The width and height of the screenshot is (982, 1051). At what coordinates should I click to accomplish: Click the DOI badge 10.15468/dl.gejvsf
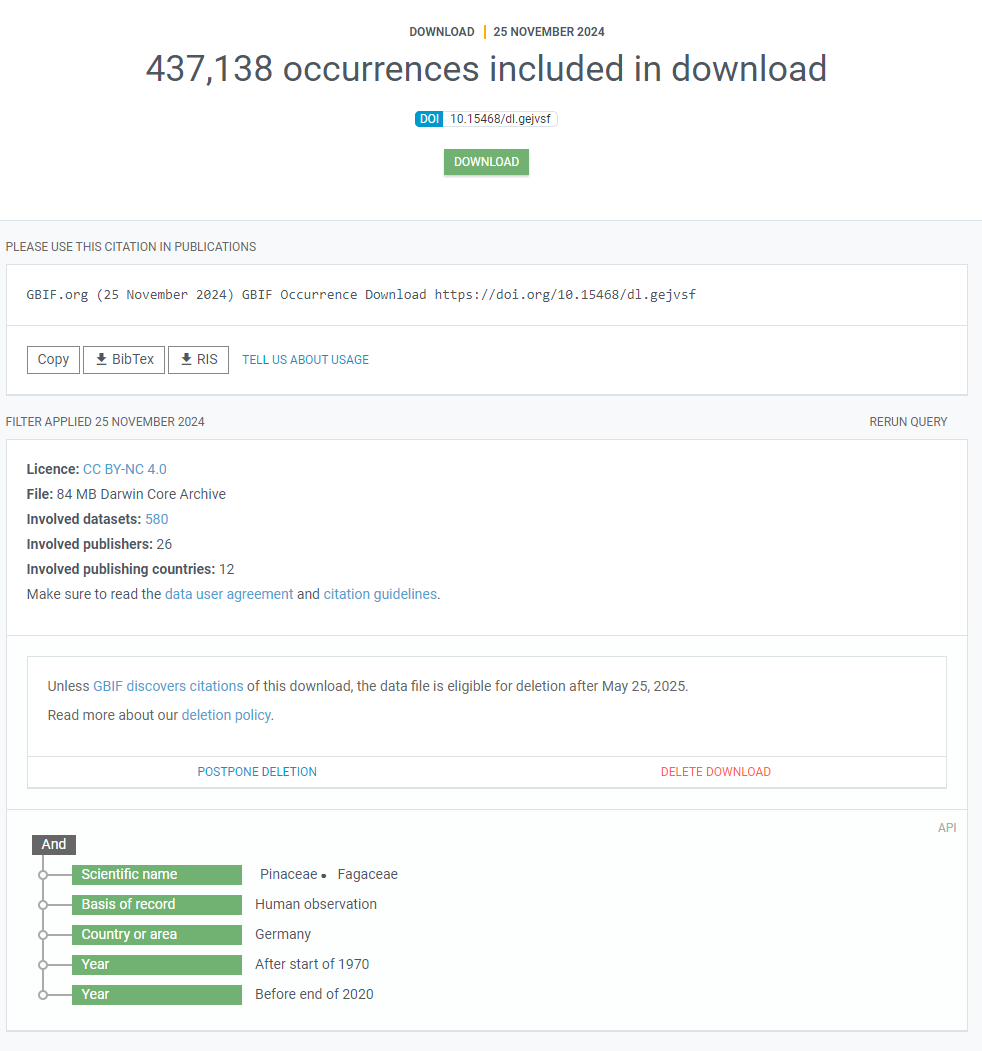[x=486, y=119]
